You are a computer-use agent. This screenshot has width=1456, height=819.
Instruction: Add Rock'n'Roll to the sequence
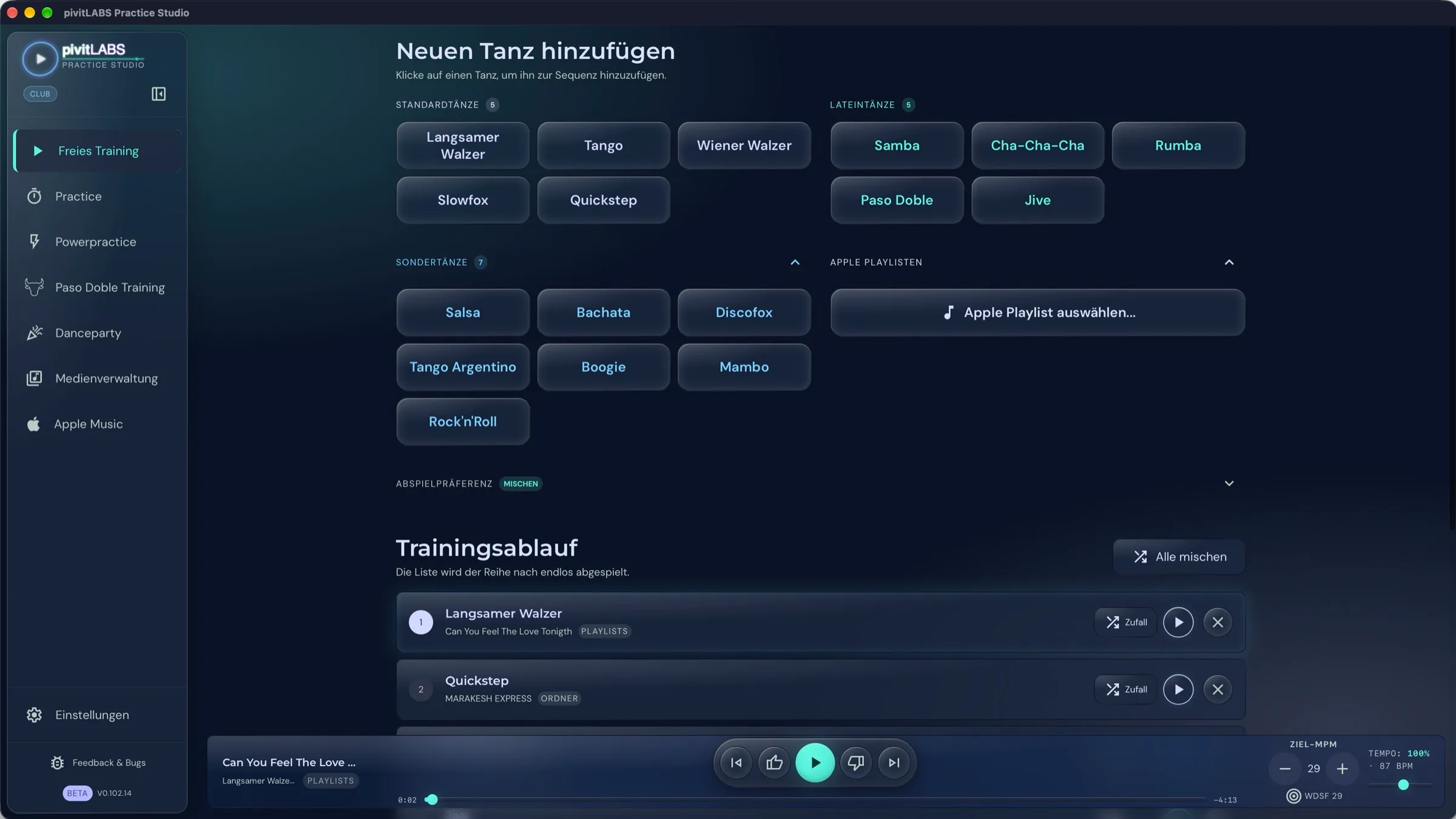(x=463, y=422)
